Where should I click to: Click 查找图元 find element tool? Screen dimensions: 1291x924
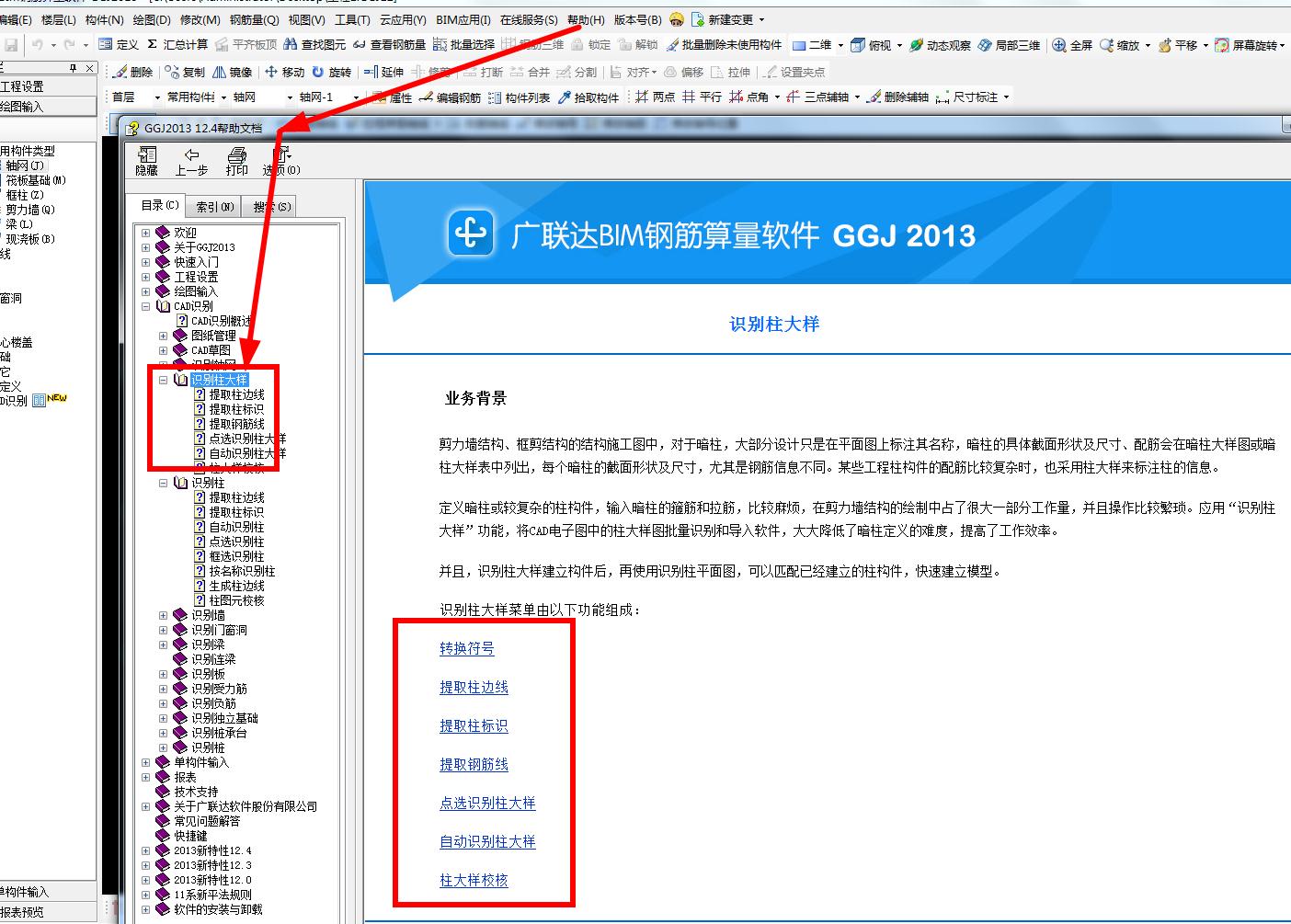(x=314, y=44)
